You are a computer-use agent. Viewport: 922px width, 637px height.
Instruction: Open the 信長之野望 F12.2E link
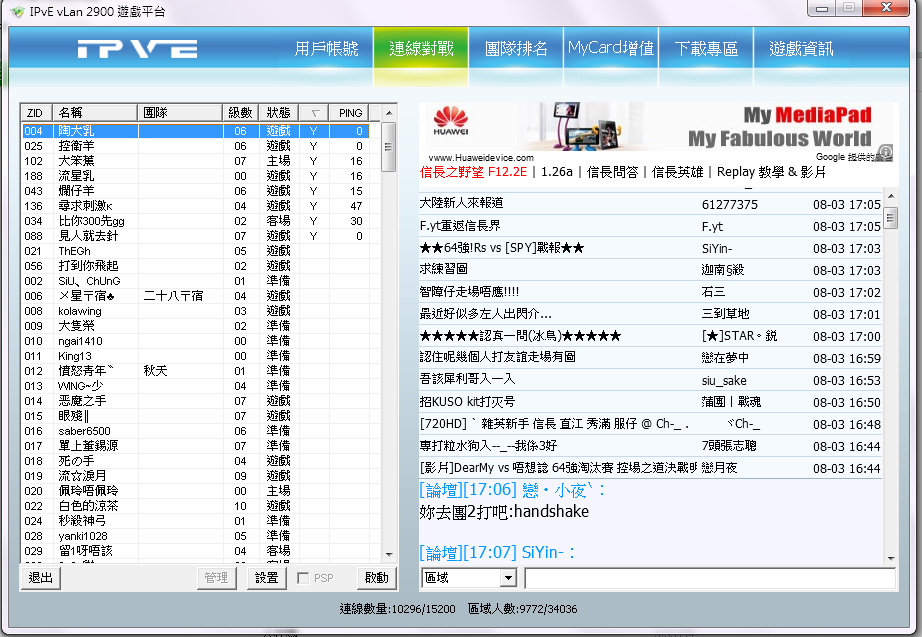tap(472, 172)
